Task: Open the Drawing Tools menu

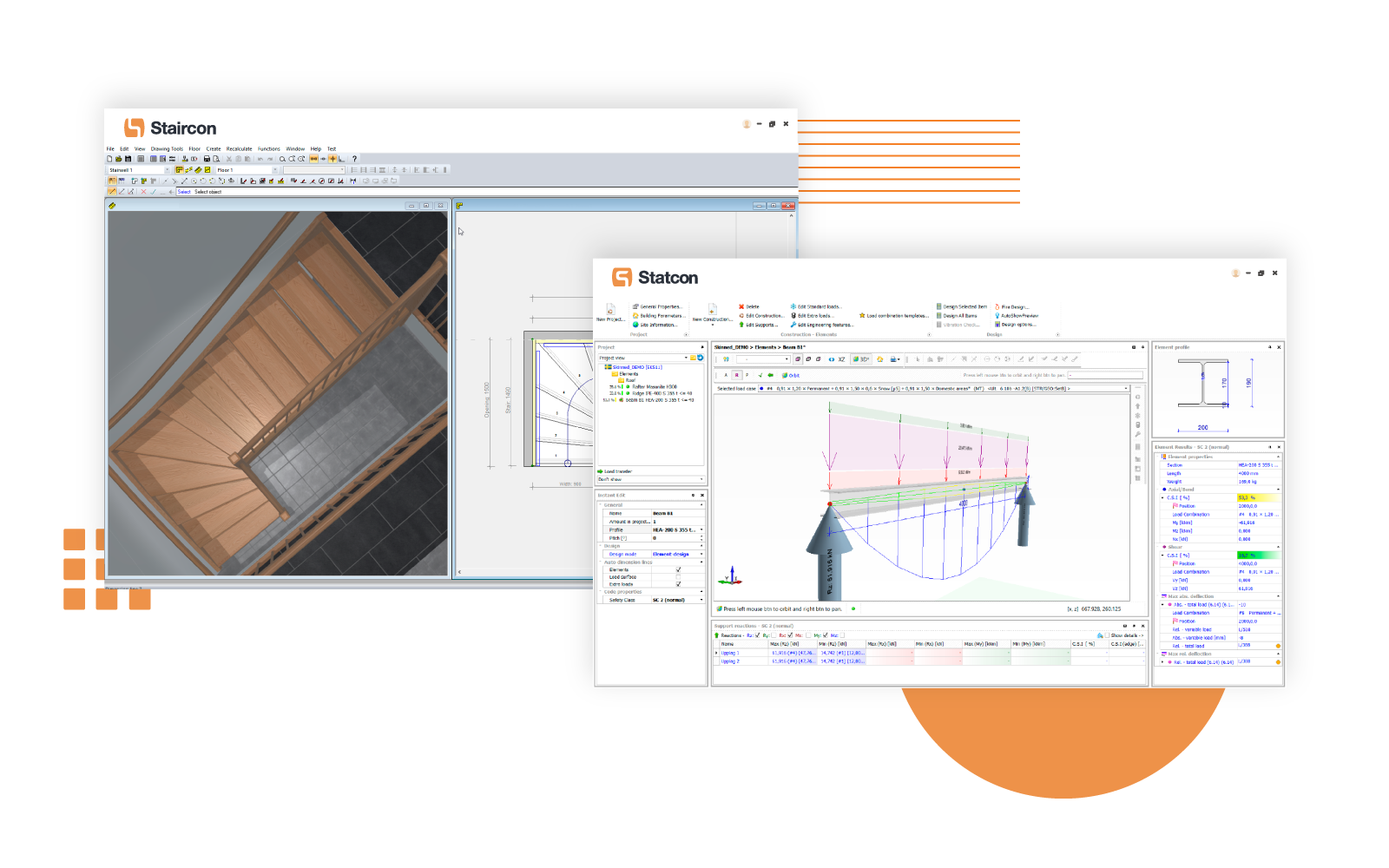Action: pyautogui.click(x=167, y=148)
